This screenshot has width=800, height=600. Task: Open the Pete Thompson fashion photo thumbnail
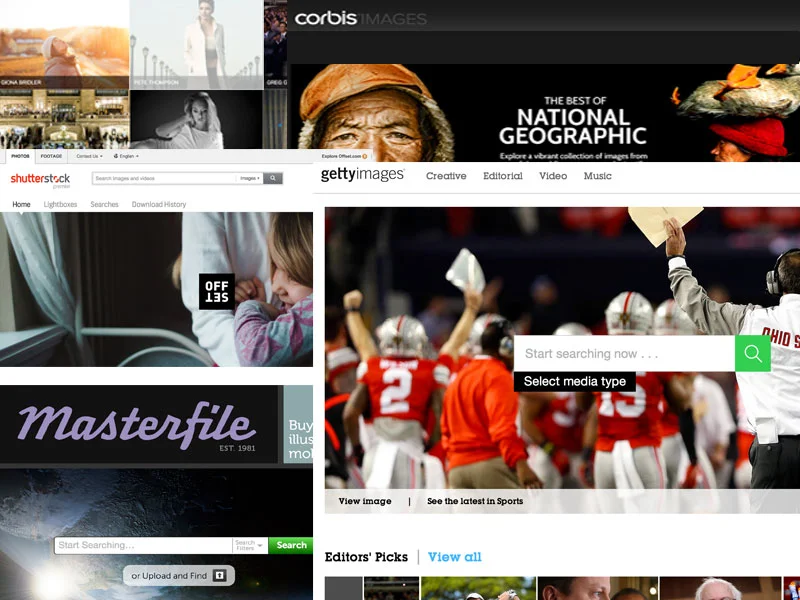[x=196, y=44]
